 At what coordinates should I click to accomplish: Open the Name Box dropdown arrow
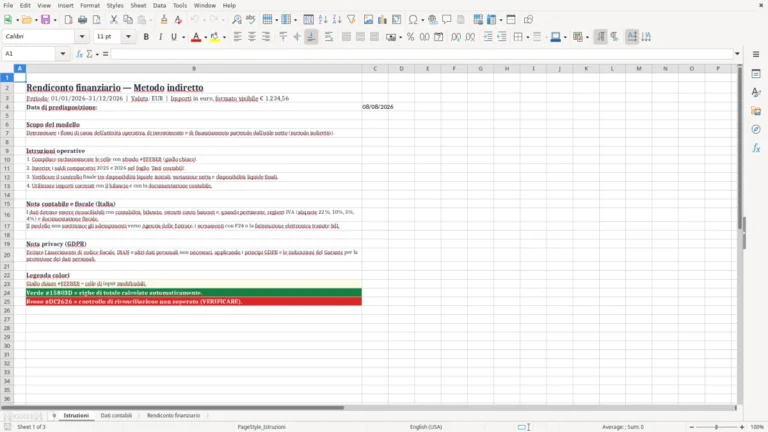coord(63,54)
